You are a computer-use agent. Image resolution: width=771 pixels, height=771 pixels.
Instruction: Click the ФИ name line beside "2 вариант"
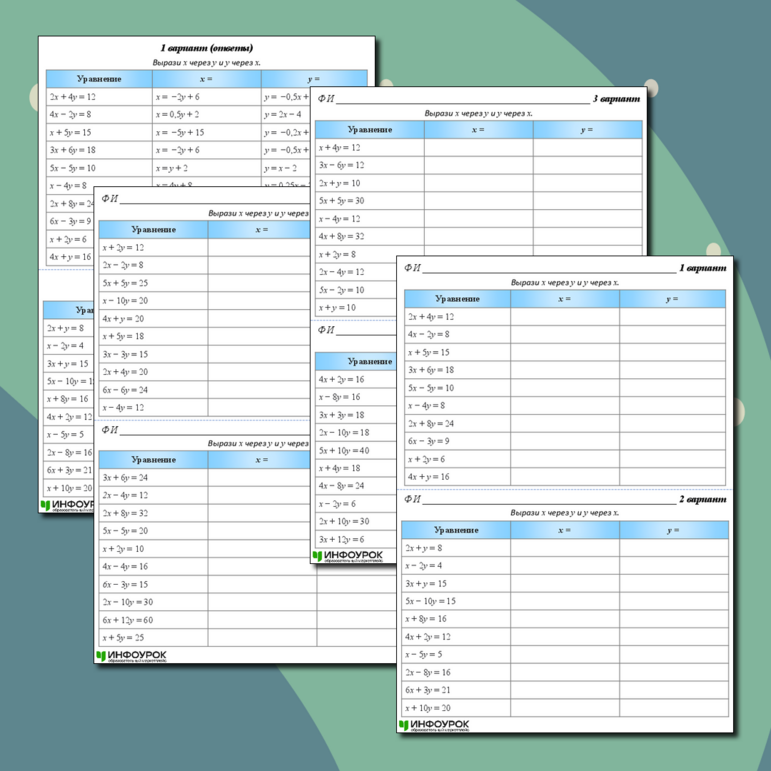click(x=549, y=500)
